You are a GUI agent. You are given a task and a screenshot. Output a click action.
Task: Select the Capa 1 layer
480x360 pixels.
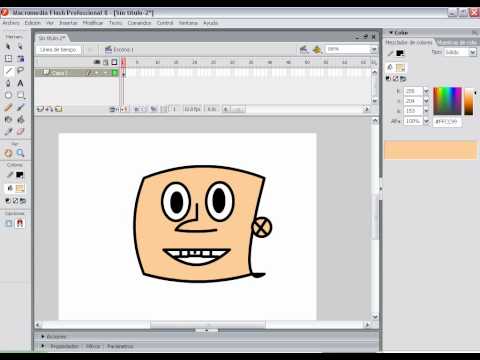[x=77, y=73]
